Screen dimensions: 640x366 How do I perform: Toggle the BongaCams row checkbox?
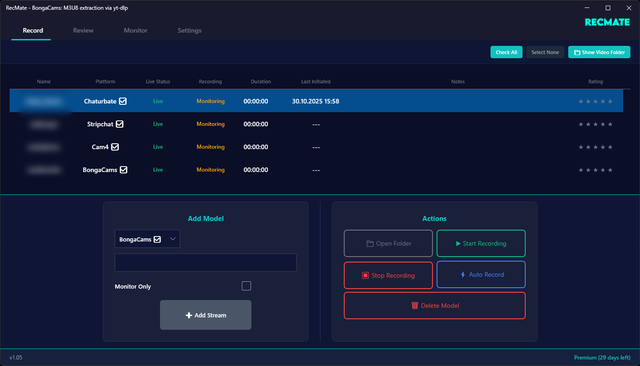[x=124, y=170]
